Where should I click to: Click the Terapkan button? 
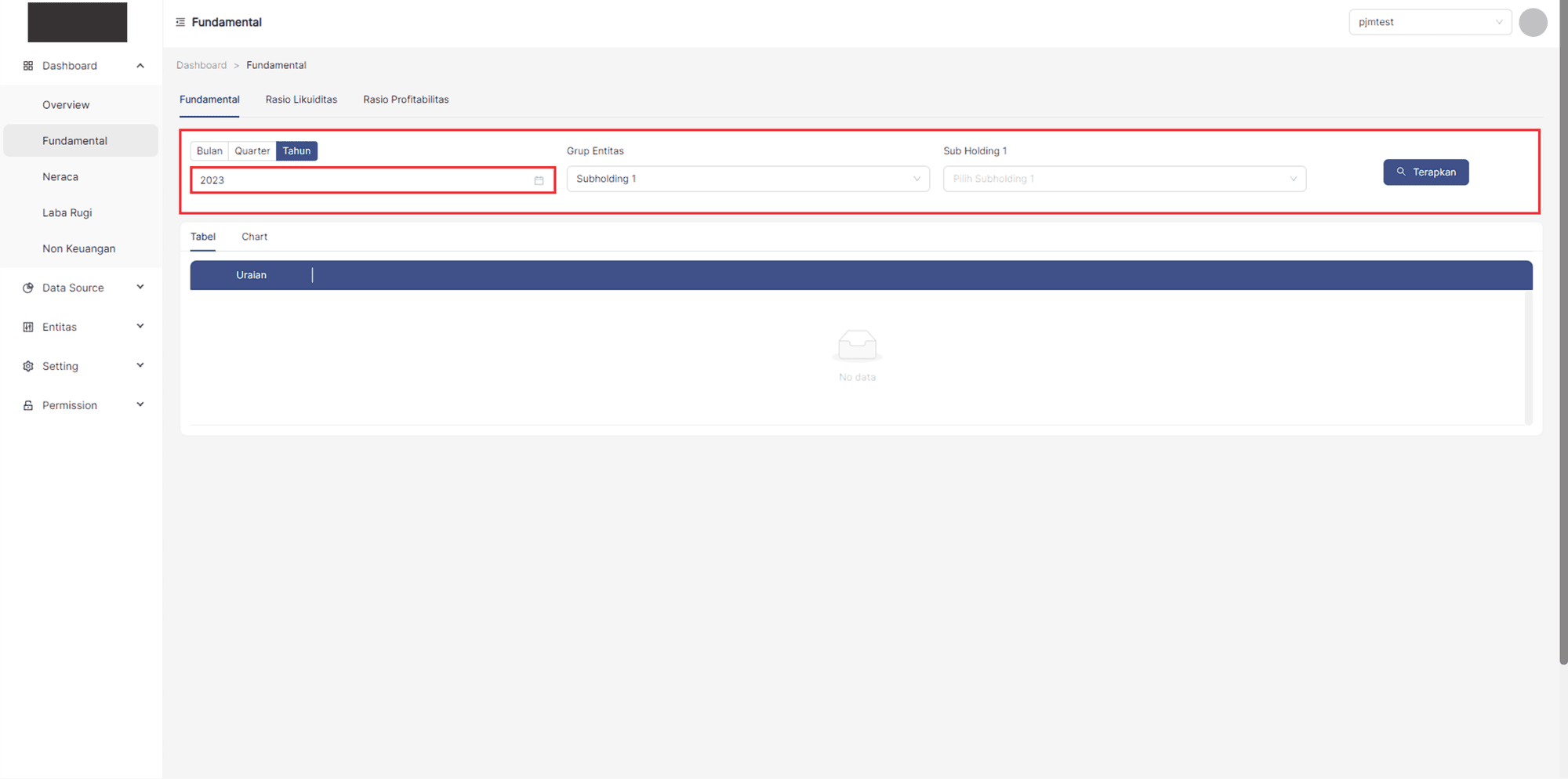point(1425,172)
